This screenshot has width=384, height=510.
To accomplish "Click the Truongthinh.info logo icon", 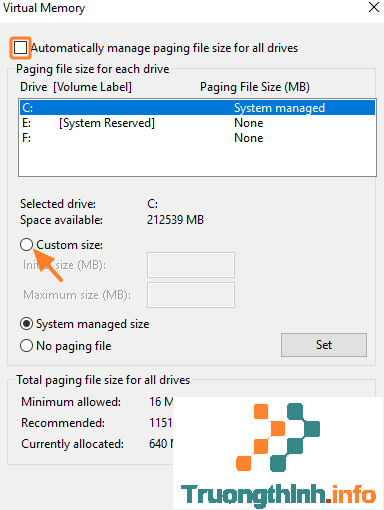I will click(x=278, y=437).
